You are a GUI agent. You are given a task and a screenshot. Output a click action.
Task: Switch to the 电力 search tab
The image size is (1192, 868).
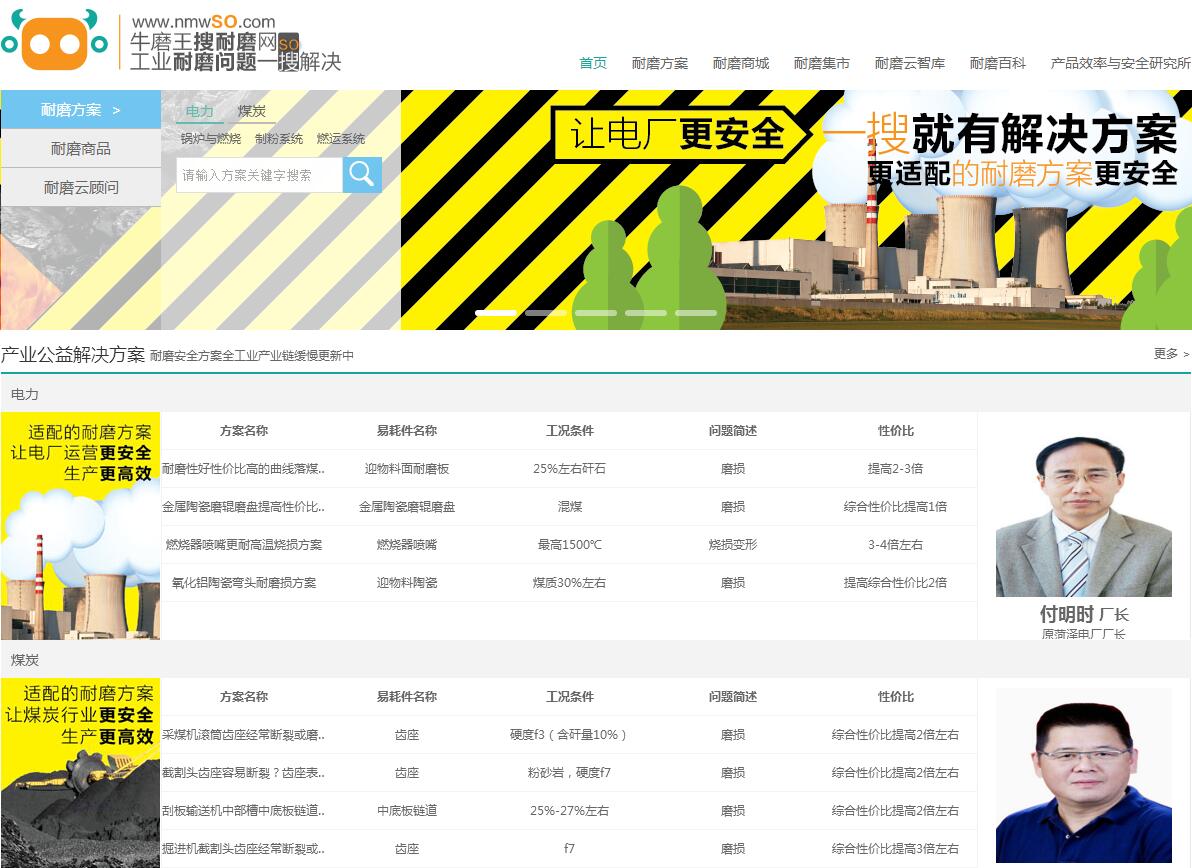click(x=200, y=111)
